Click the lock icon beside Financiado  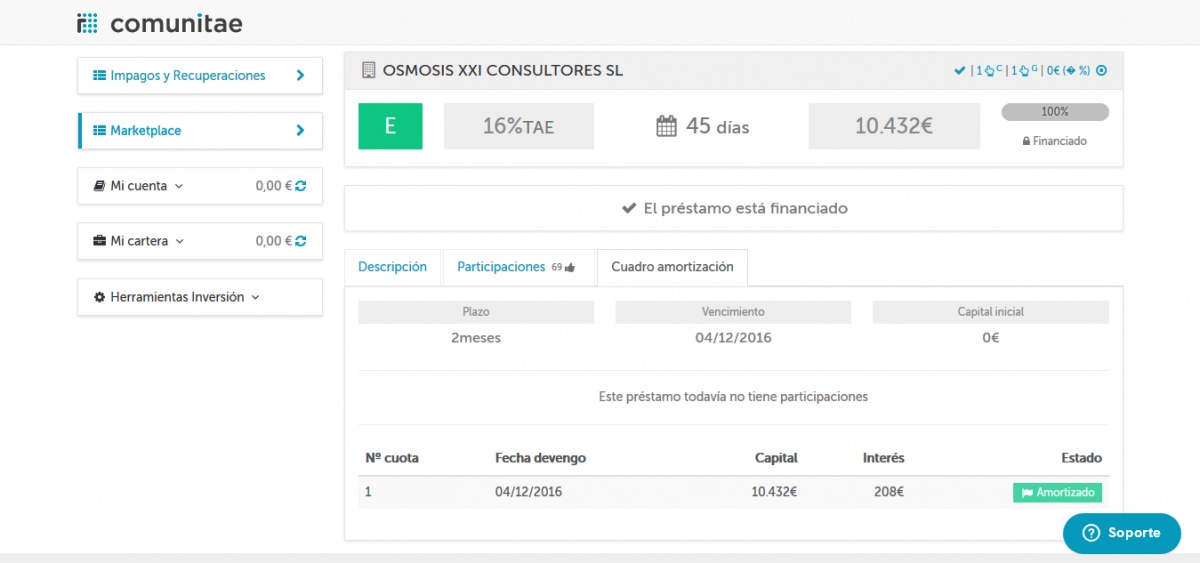pos(1026,142)
